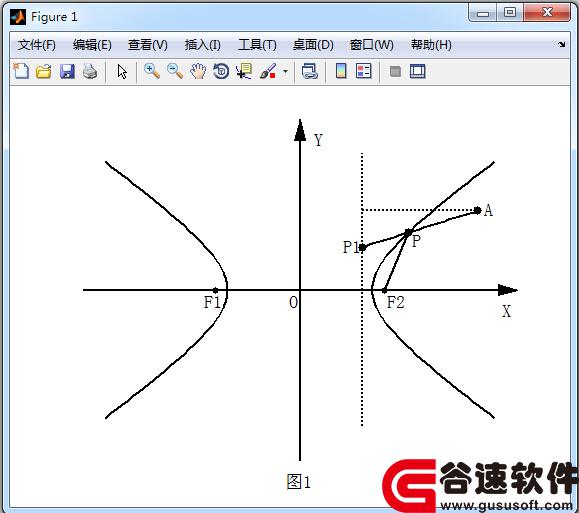Click the dock figure arrow in menu bar
Image resolution: width=579 pixels, height=513 pixels.
(562, 45)
